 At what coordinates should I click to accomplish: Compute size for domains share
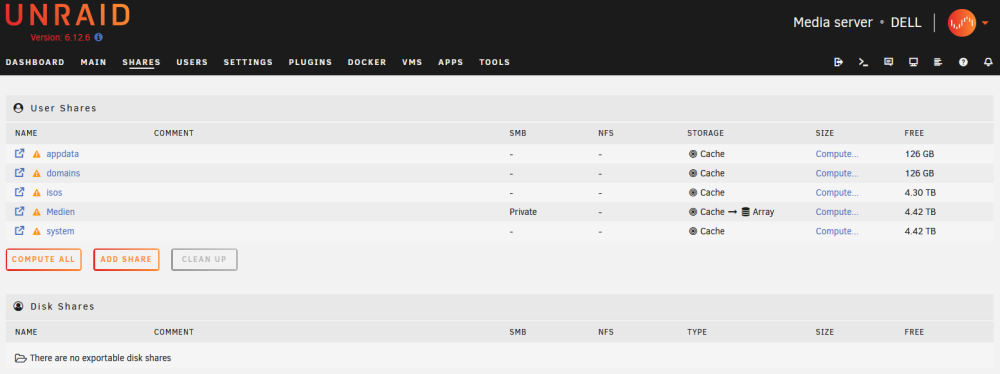837,173
